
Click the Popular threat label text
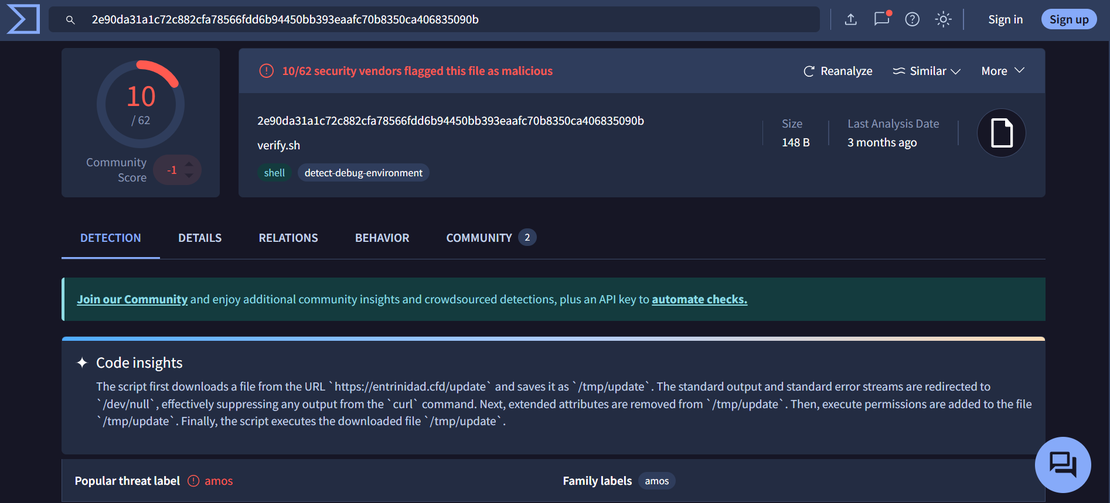tap(127, 481)
